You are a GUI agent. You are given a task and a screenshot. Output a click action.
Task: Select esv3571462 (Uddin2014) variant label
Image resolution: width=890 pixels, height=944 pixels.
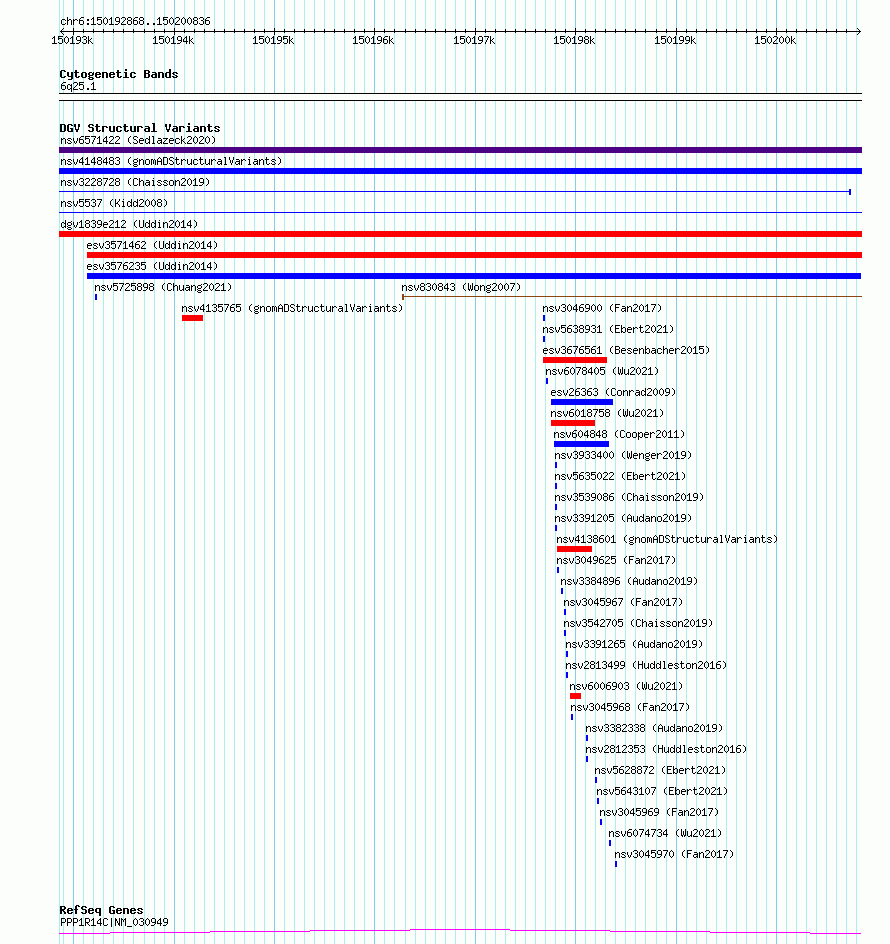pos(152,246)
